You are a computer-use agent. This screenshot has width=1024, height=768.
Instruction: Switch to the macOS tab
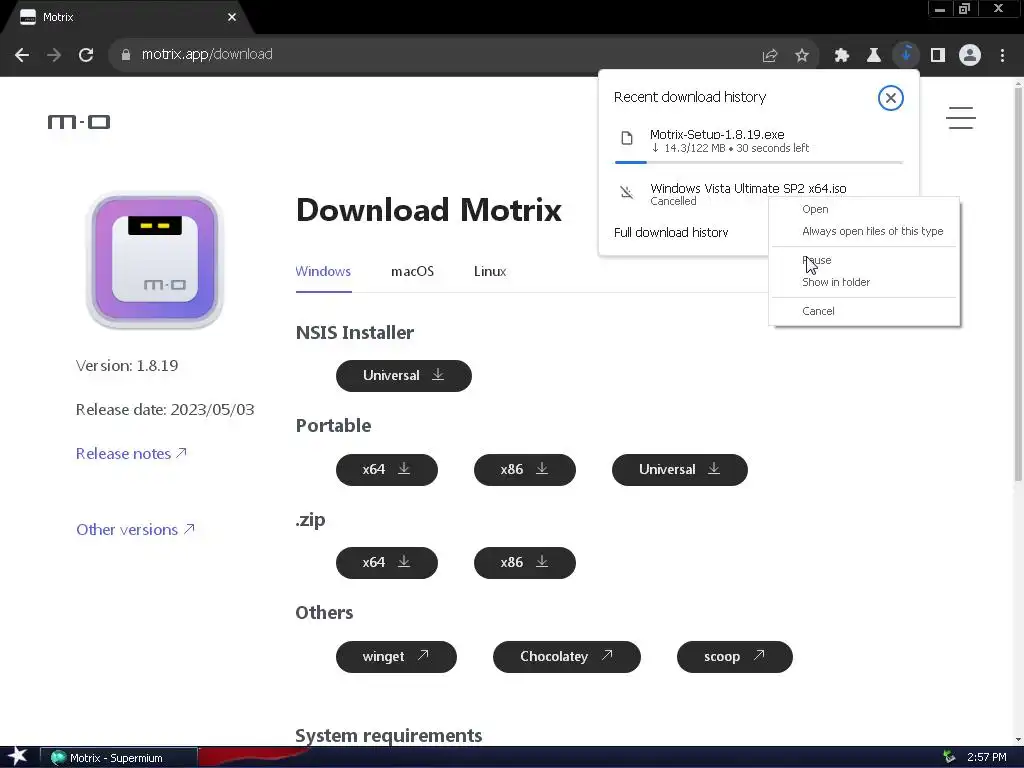point(412,272)
